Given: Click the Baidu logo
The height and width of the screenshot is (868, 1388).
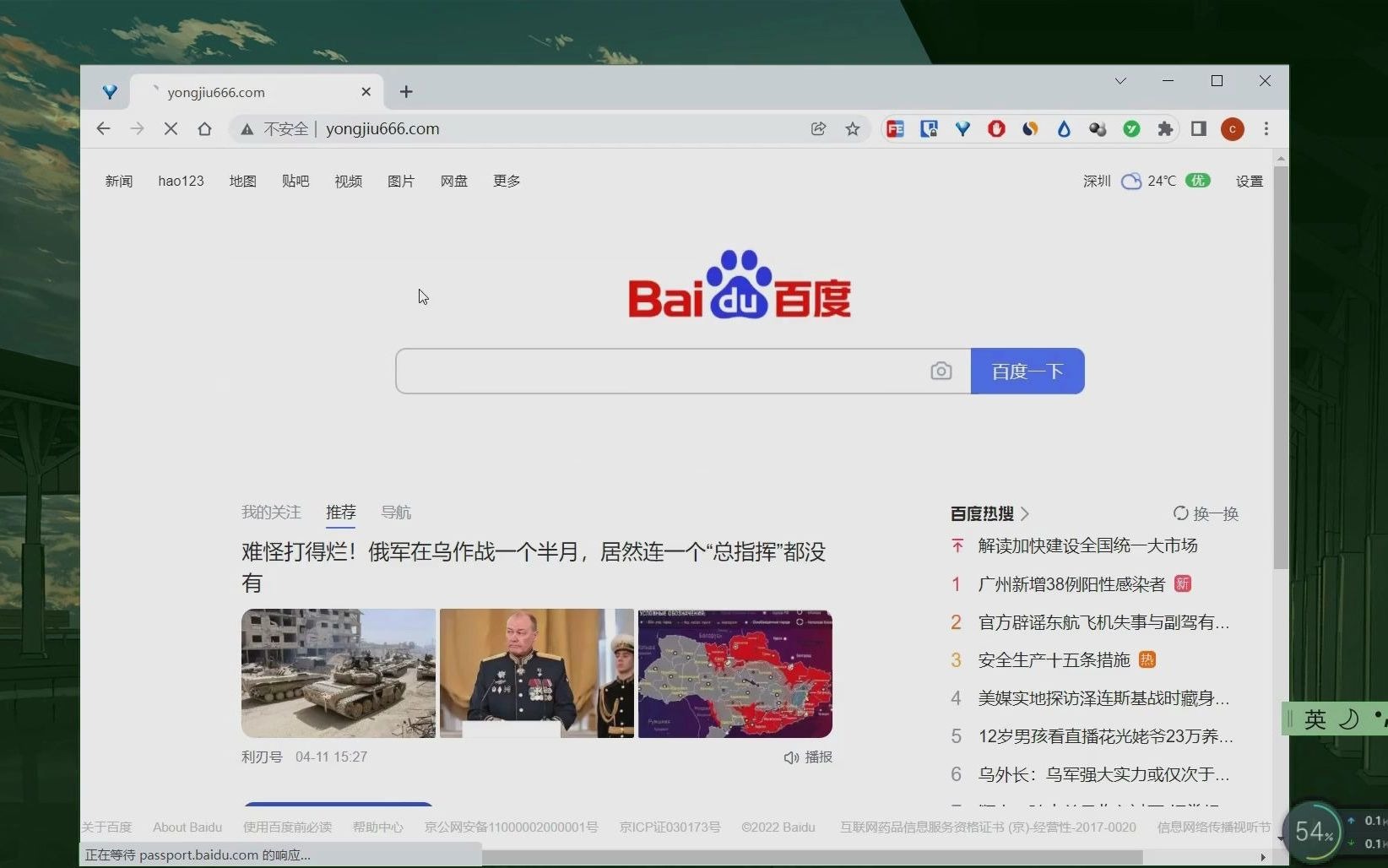Looking at the screenshot, I should 740,285.
